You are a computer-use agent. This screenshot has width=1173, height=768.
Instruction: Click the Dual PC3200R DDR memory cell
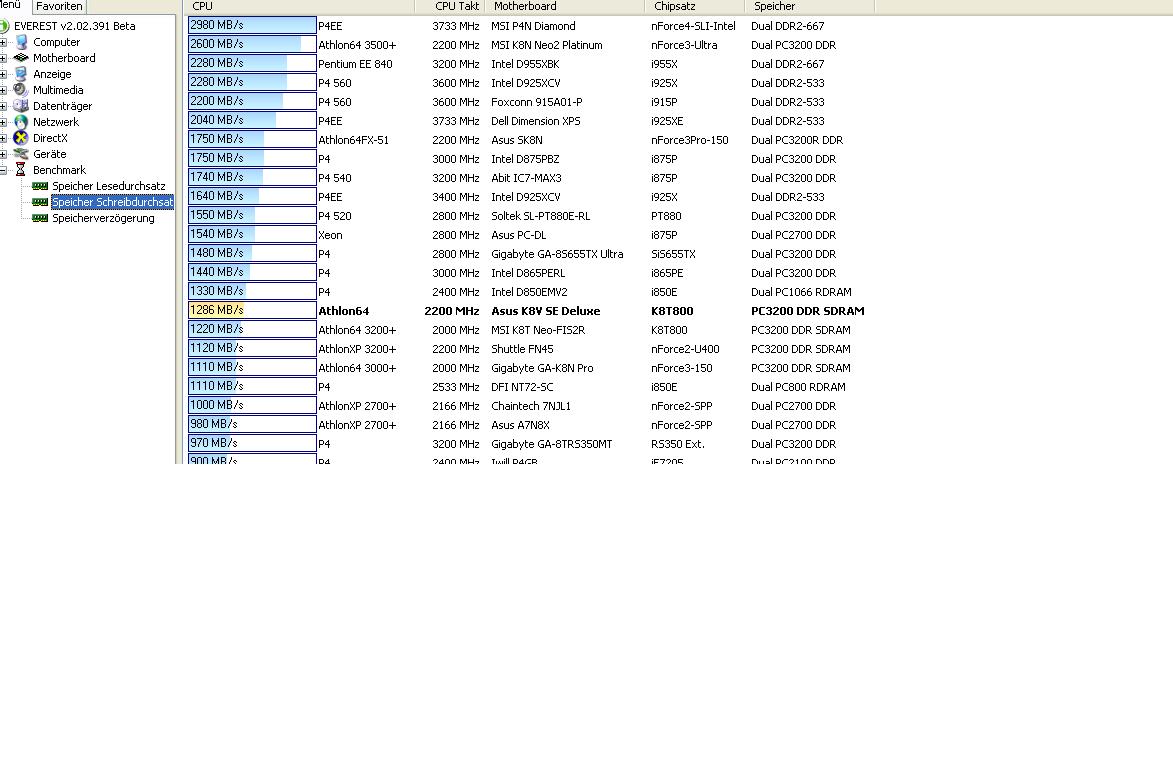click(x=797, y=141)
